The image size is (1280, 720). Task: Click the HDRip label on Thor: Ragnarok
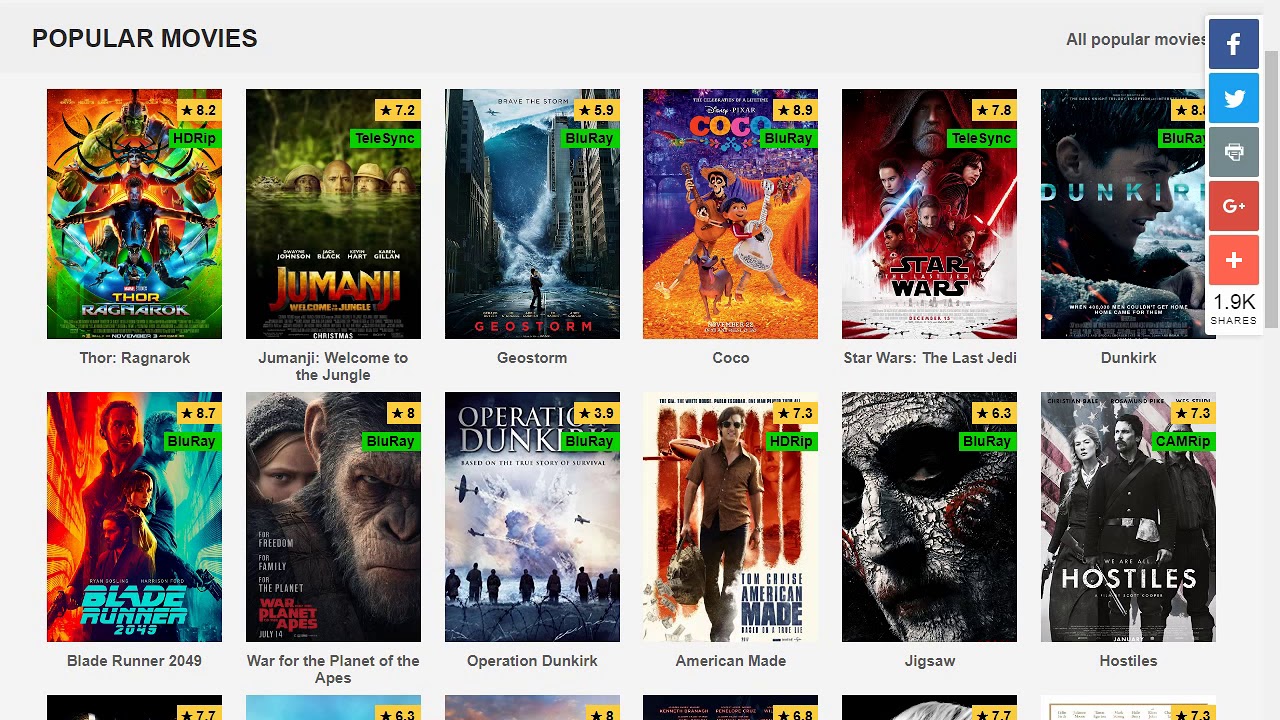pyautogui.click(x=194, y=138)
